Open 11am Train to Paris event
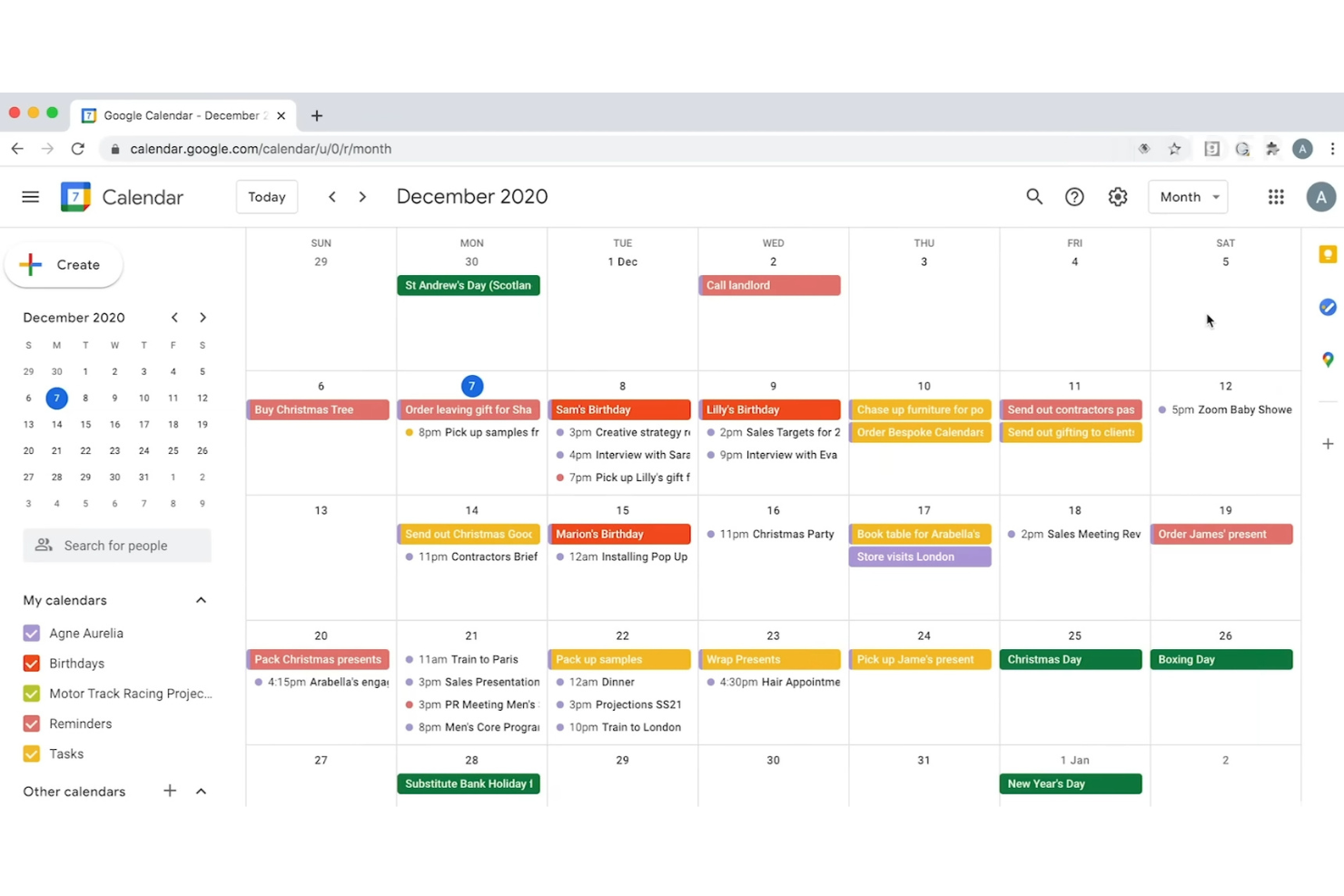1344x896 pixels. [469, 659]
